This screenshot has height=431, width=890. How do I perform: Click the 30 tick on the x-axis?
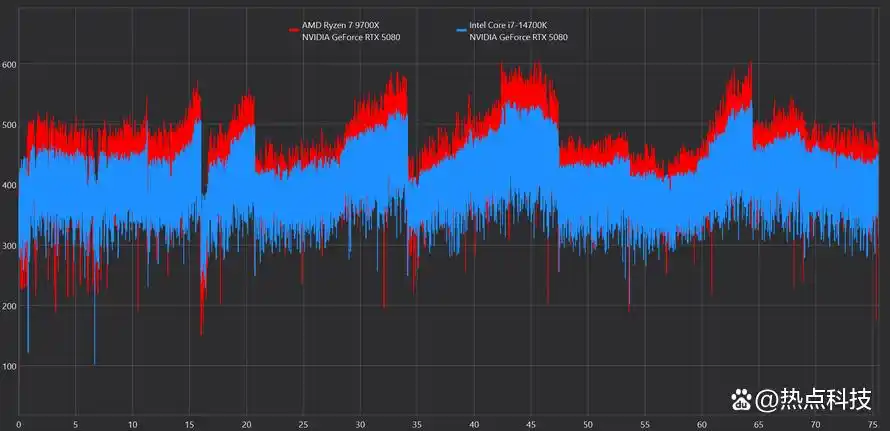pyautogui.click(x=360, y=424)
